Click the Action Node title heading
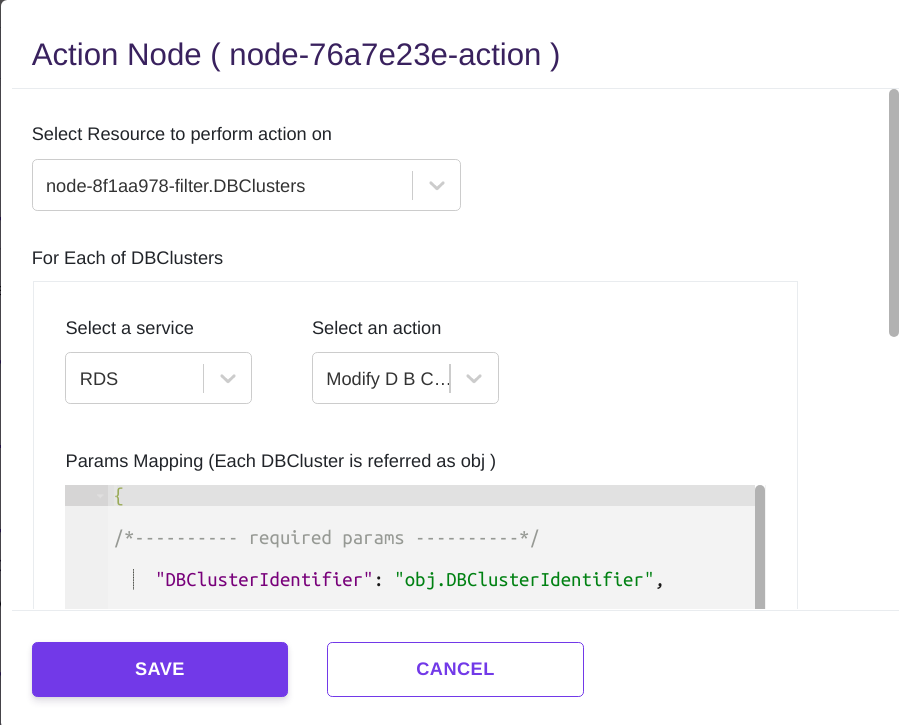Image resolution: width=905 pixels, height=725 pixels. tap(296, 55)
